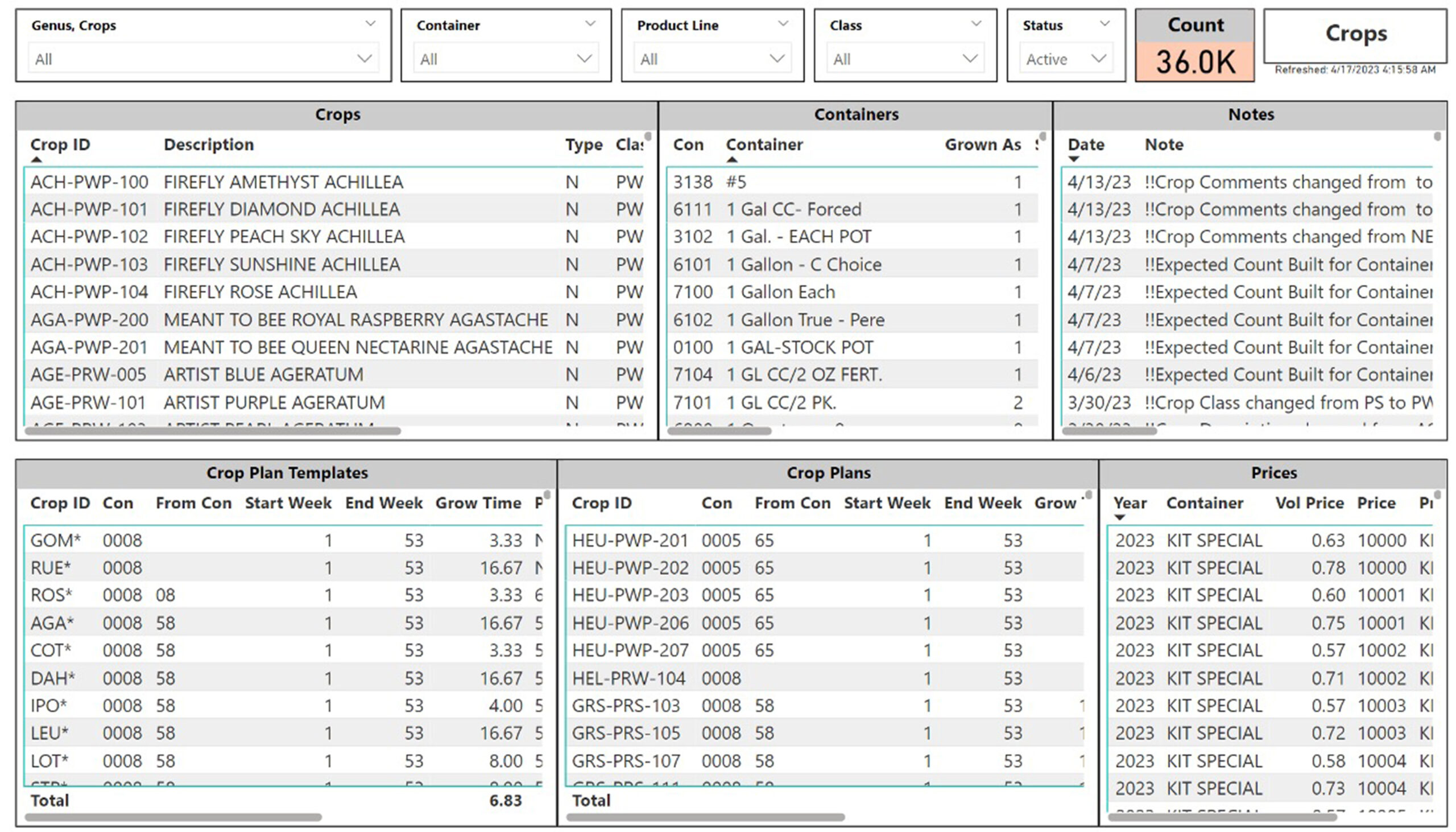Sort Prices table by Year column
This screenshot has height=832, width=1456.
click(x=1130, y=503)
